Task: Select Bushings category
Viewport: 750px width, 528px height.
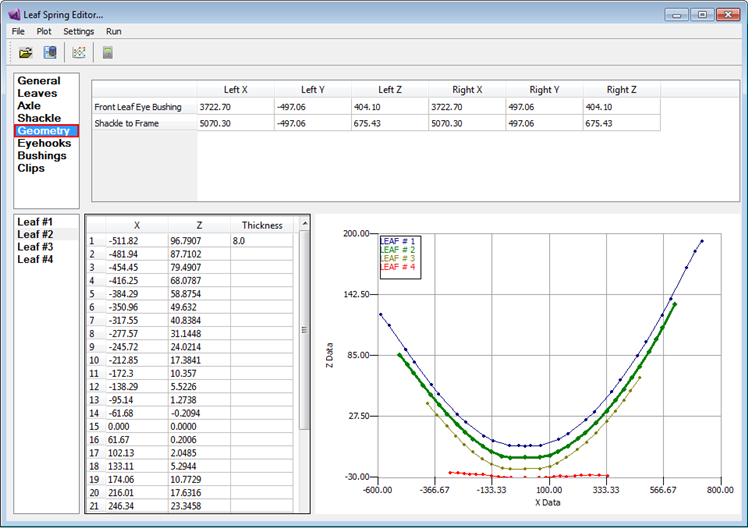Action: [42, 155]
